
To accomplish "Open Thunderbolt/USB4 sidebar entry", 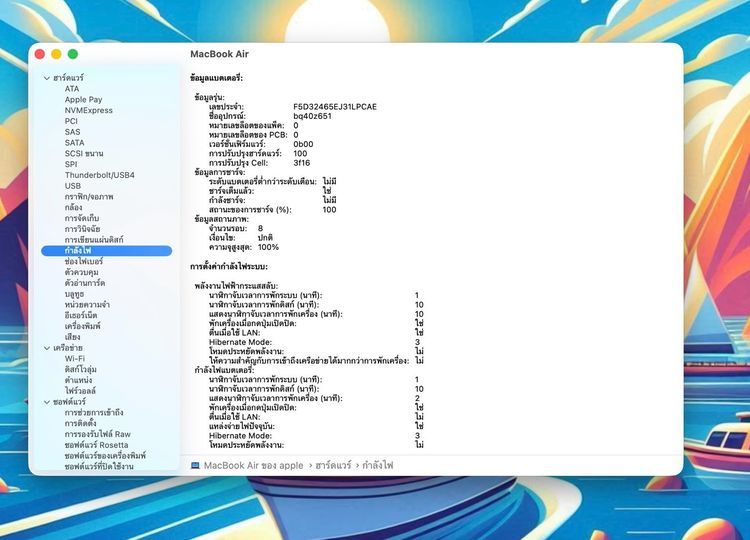I will pos(99,175).
